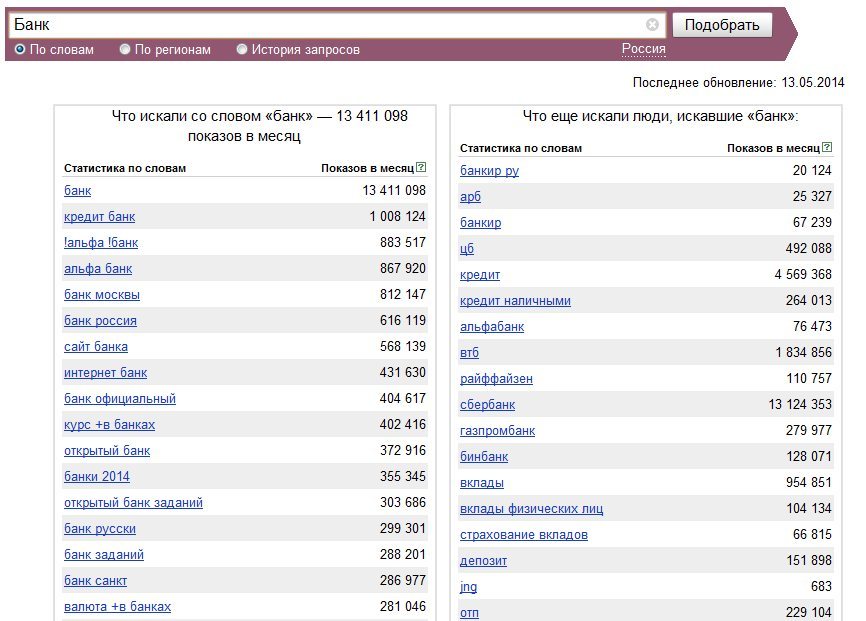Follow the 'открытый банк заданий' link
Viewport: 866px width, 621px height.
(133, 503)
